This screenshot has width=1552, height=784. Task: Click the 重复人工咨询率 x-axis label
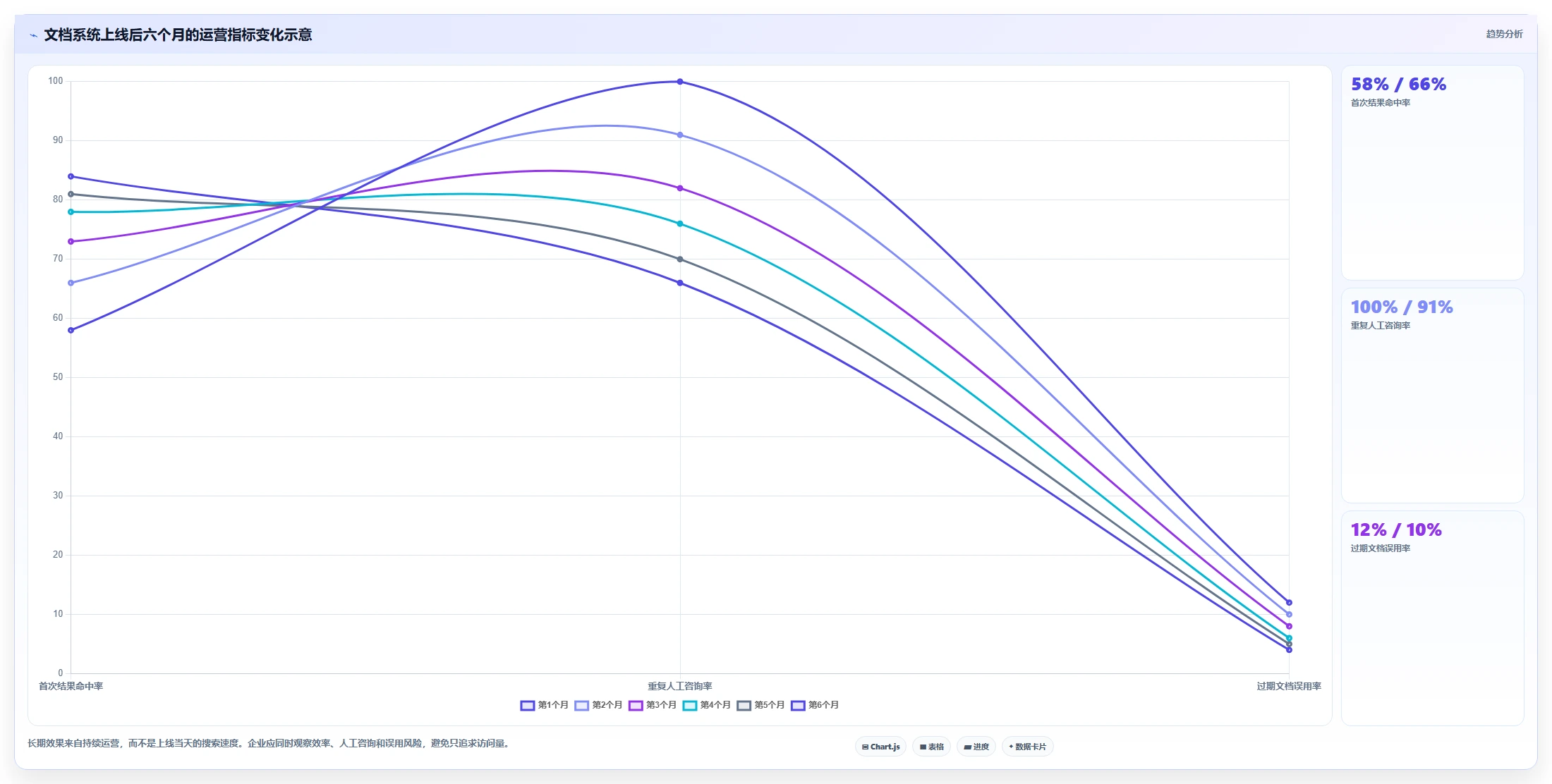(680, 686)
